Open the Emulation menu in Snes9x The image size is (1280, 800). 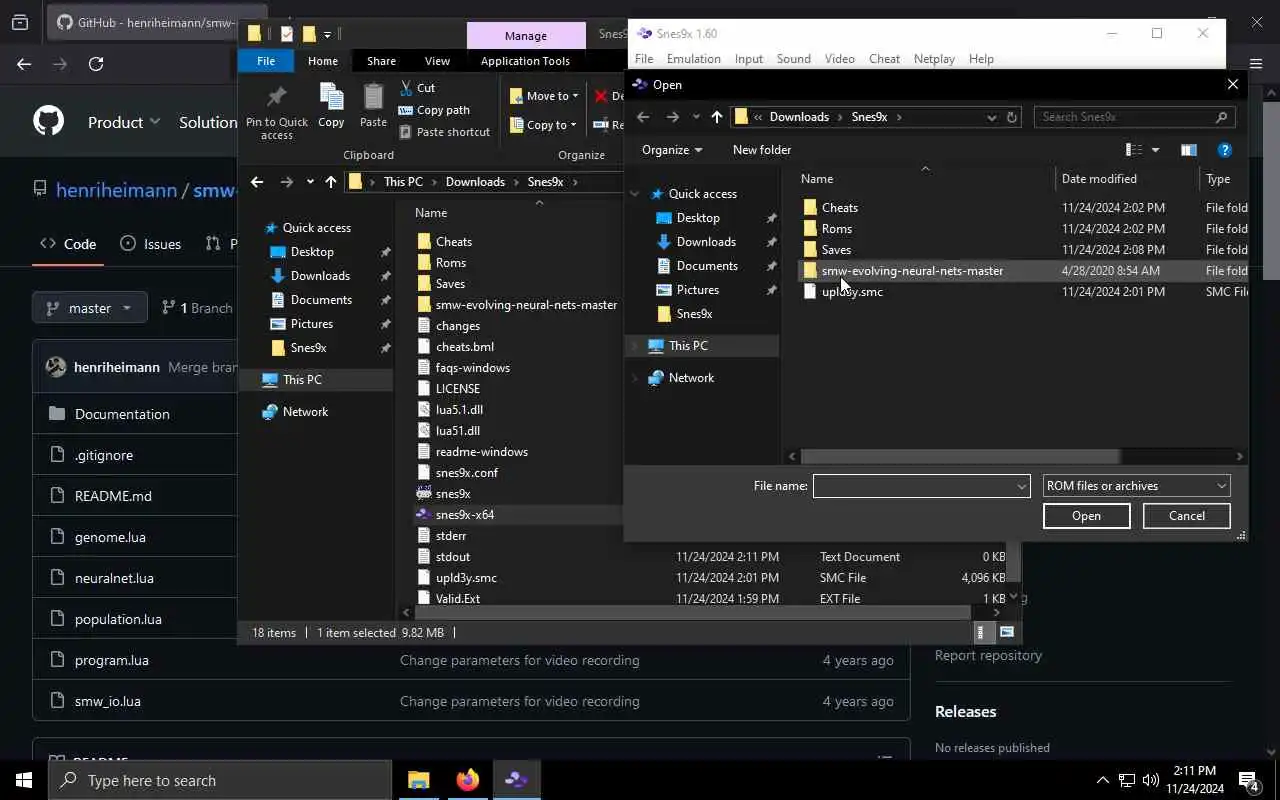(x=693, y=59)
